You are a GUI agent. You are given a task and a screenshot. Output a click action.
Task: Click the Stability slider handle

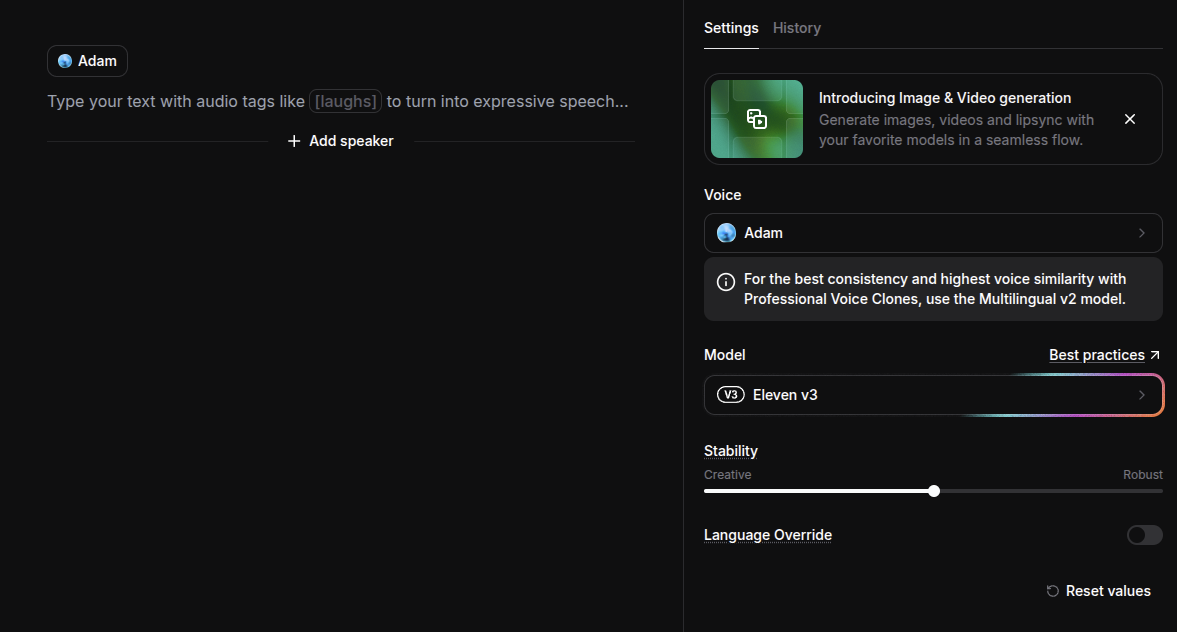[933, 491]
